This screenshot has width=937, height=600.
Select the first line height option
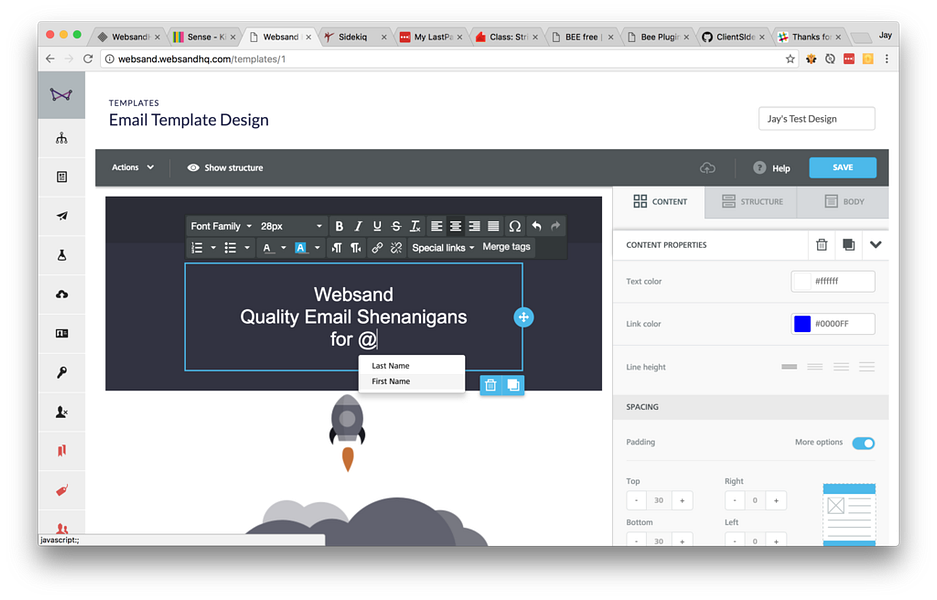(x=789, y=366)
